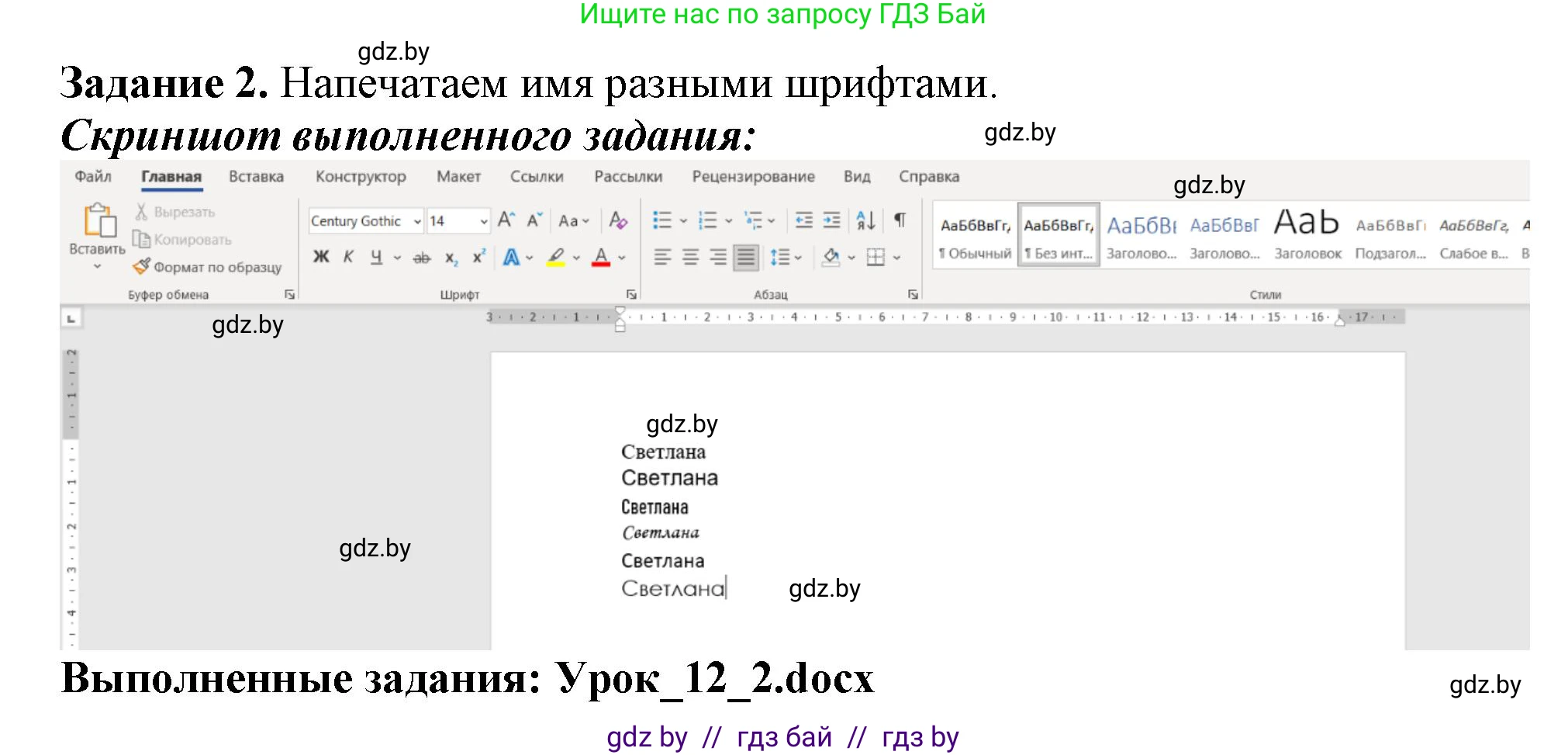Click the bulleted list icon
Viewport: 1568px width, 755px height.
(x=661, y=220)
